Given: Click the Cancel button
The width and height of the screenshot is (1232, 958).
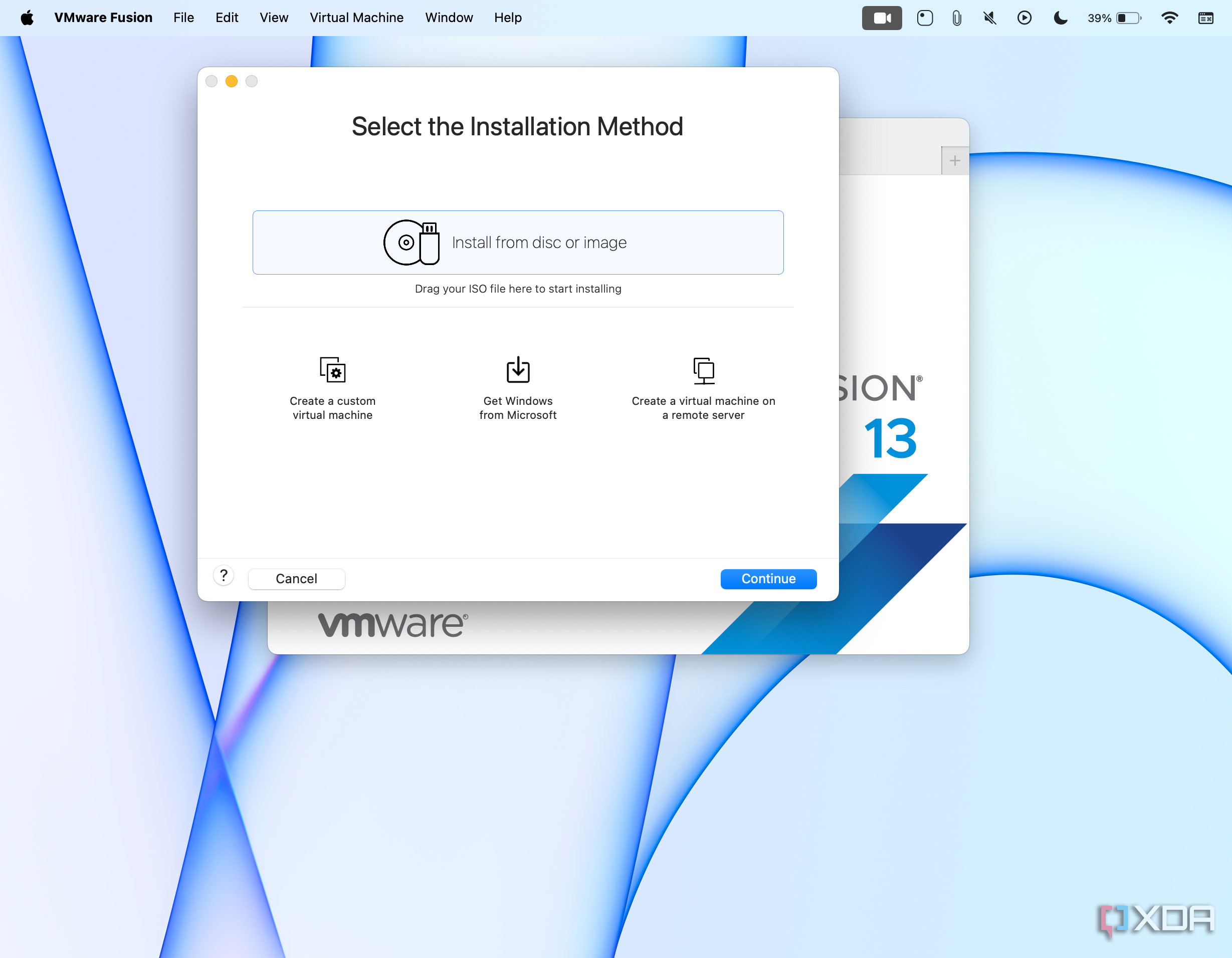Looking at the screenshot, I should pyautogui.click(x=296, y=579).
